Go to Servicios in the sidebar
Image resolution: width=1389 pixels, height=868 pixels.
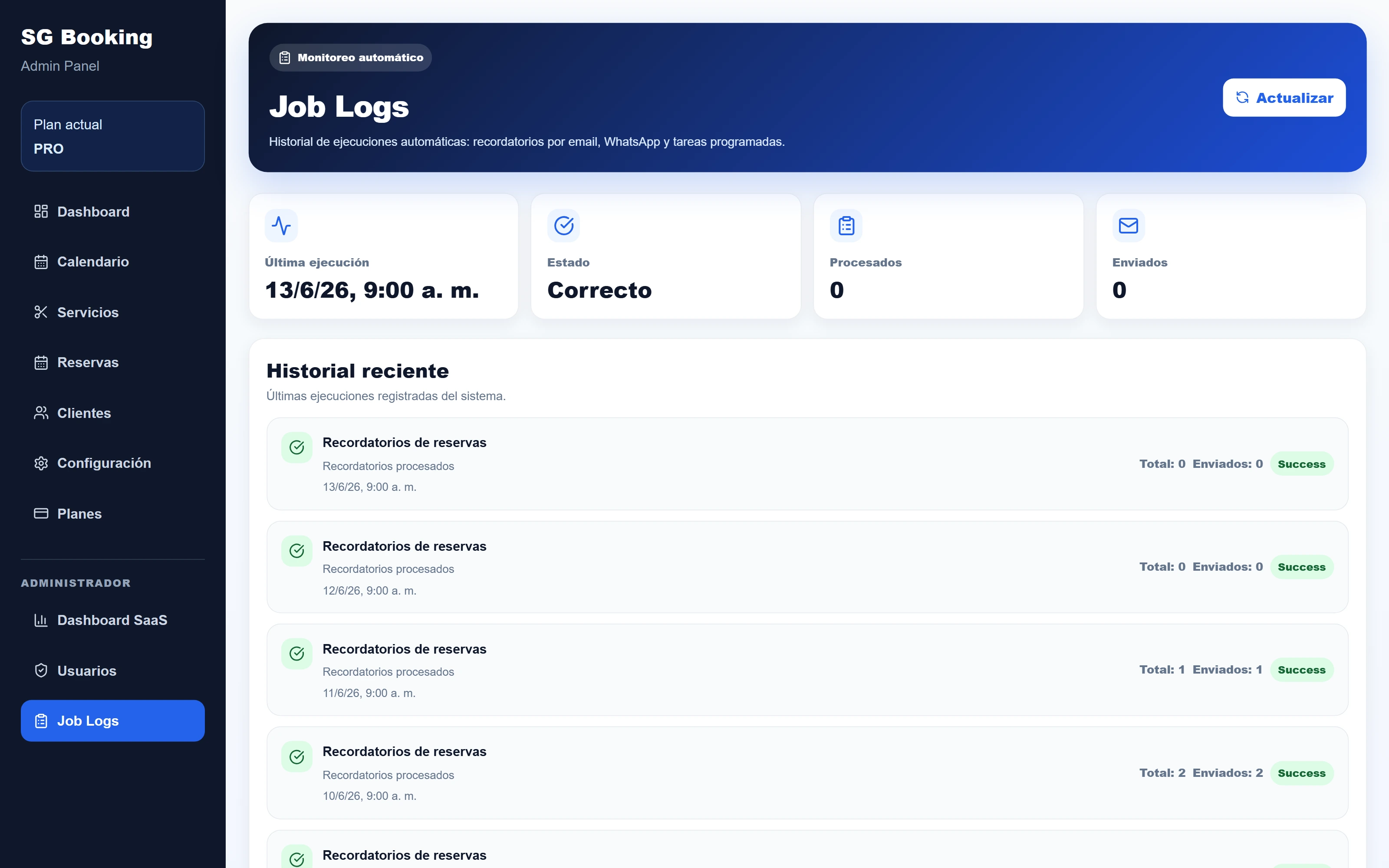coord(112,312)
